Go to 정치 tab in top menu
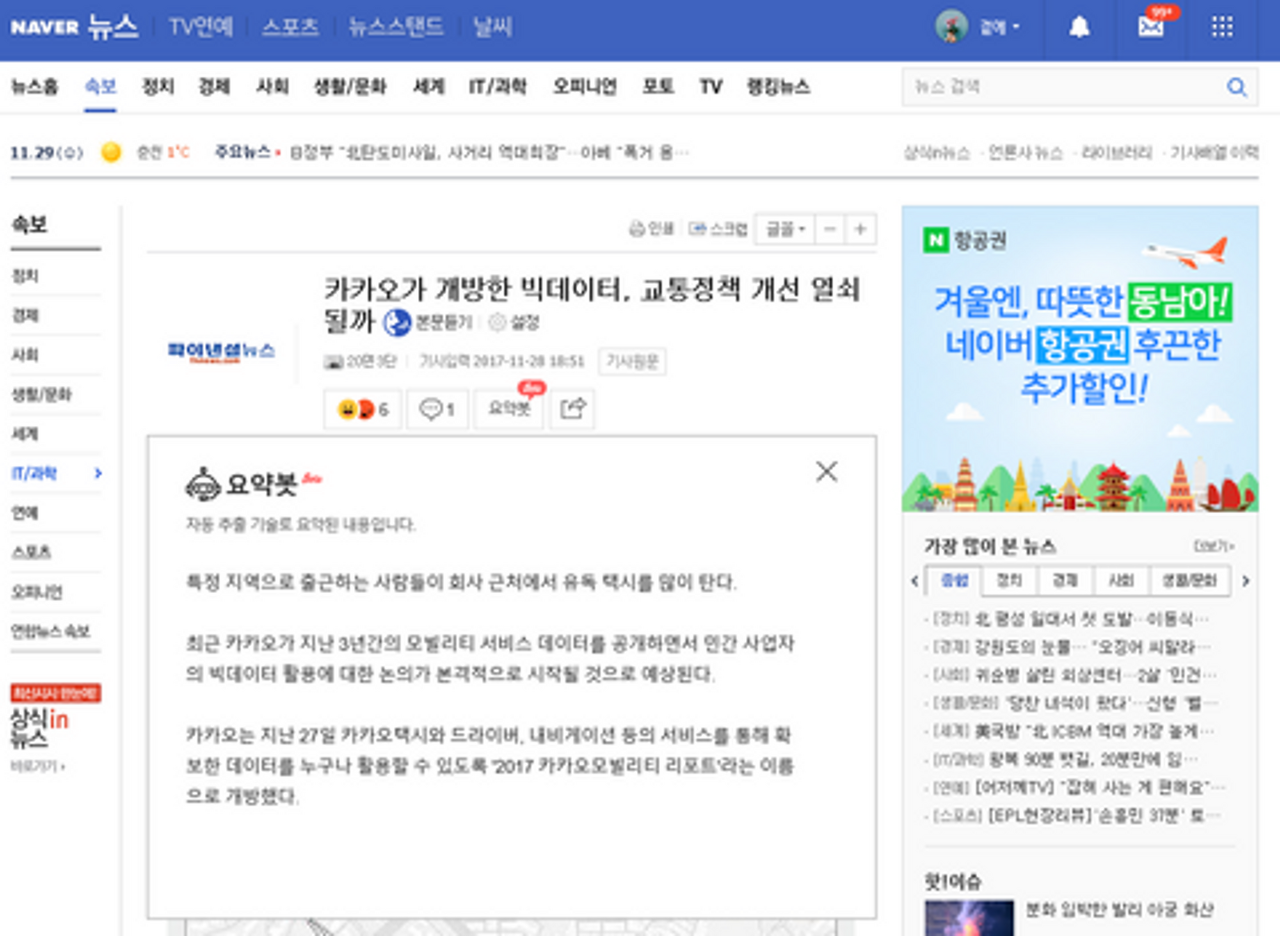Screen dimensions: 1280x936 [x=158, y=87]
